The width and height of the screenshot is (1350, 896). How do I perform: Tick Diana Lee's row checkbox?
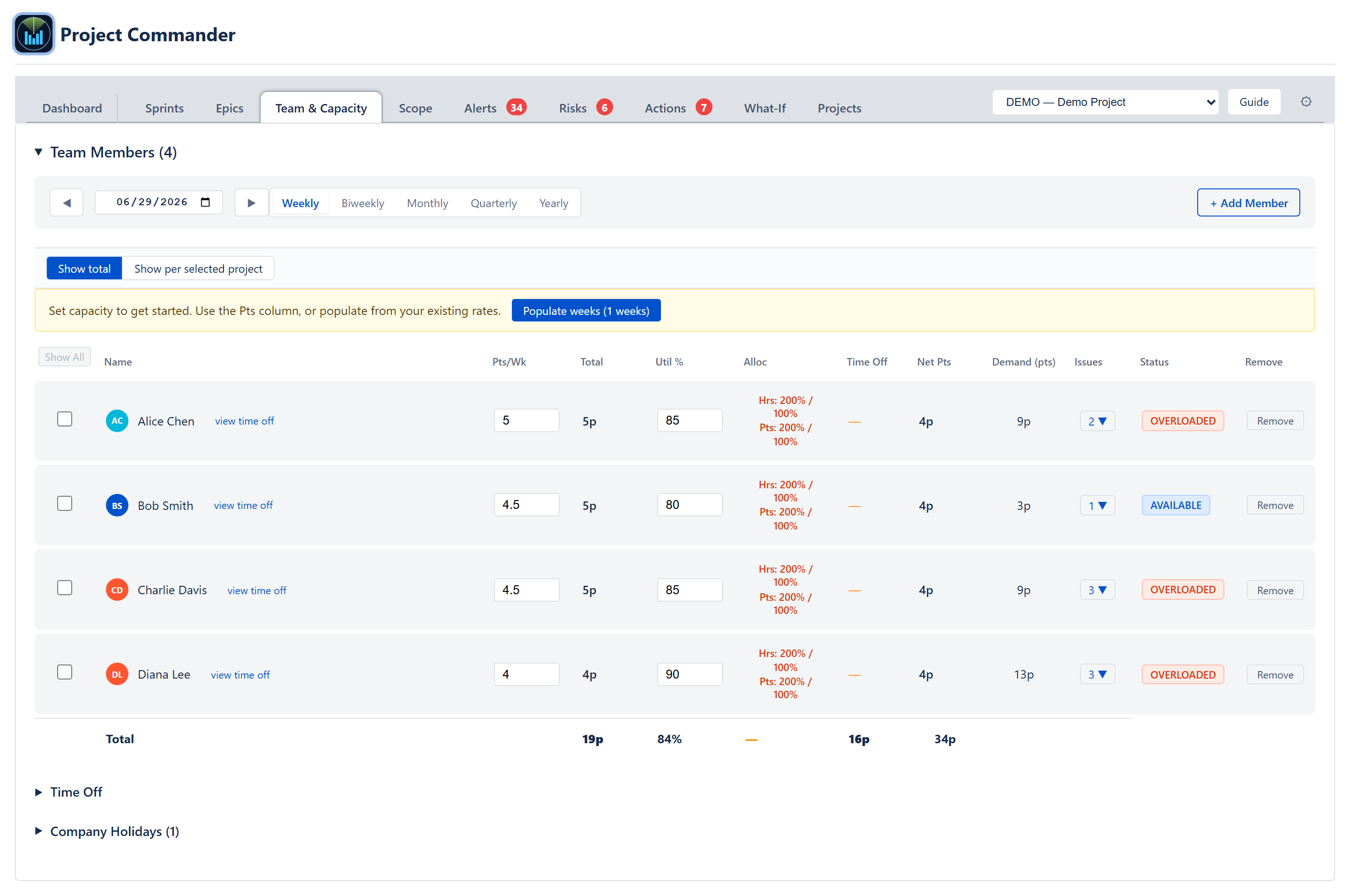(65, 672)
